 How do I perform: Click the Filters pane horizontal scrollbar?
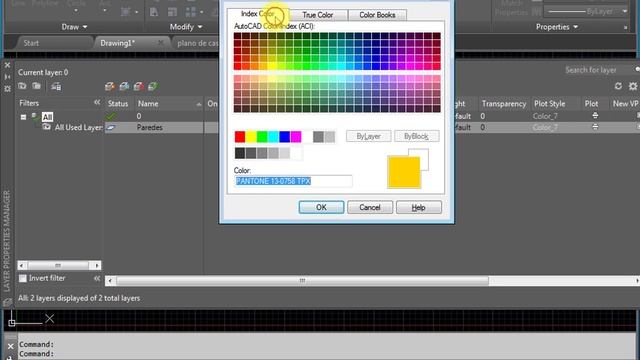pos(59,266)
